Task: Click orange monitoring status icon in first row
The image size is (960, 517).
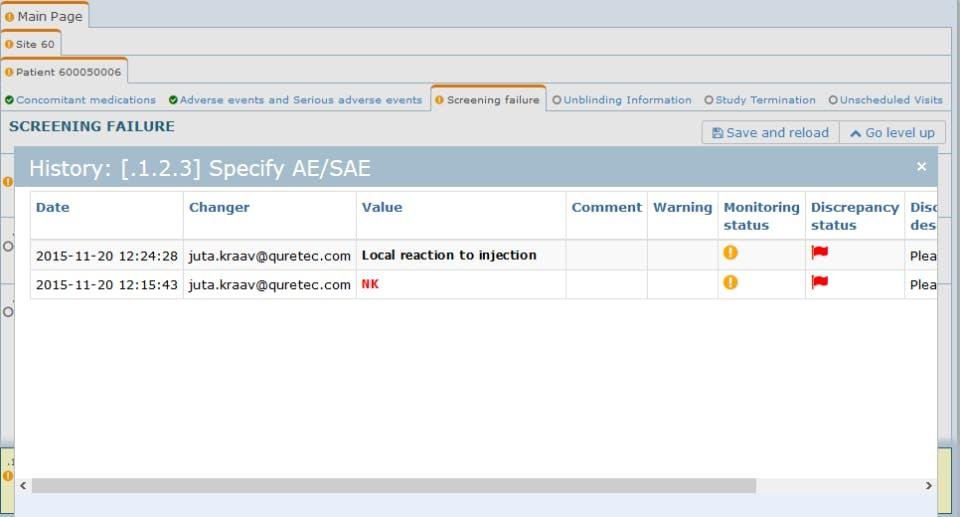Action: pos(730,253)
